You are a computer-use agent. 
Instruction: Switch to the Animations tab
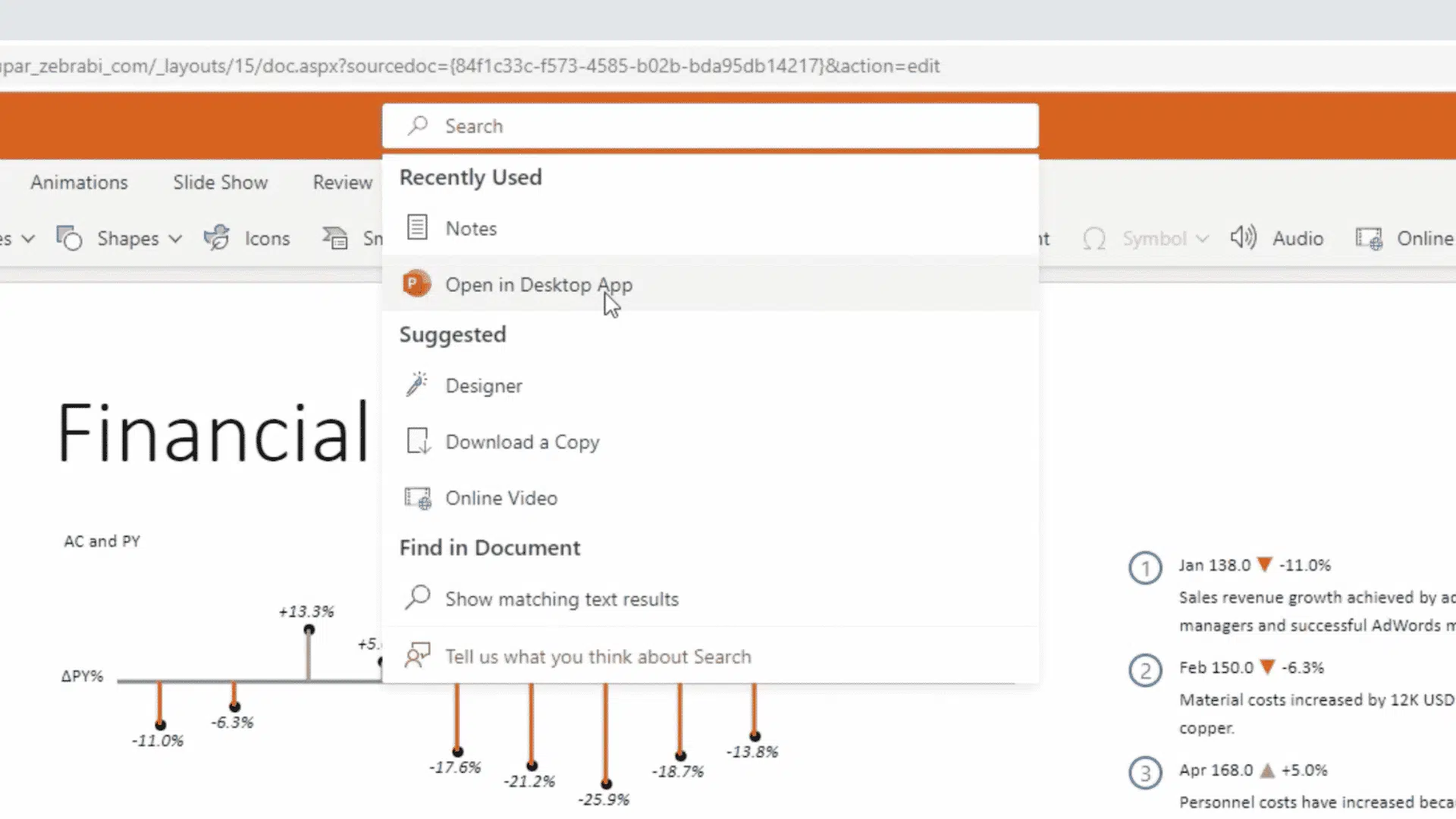[78, 182]
